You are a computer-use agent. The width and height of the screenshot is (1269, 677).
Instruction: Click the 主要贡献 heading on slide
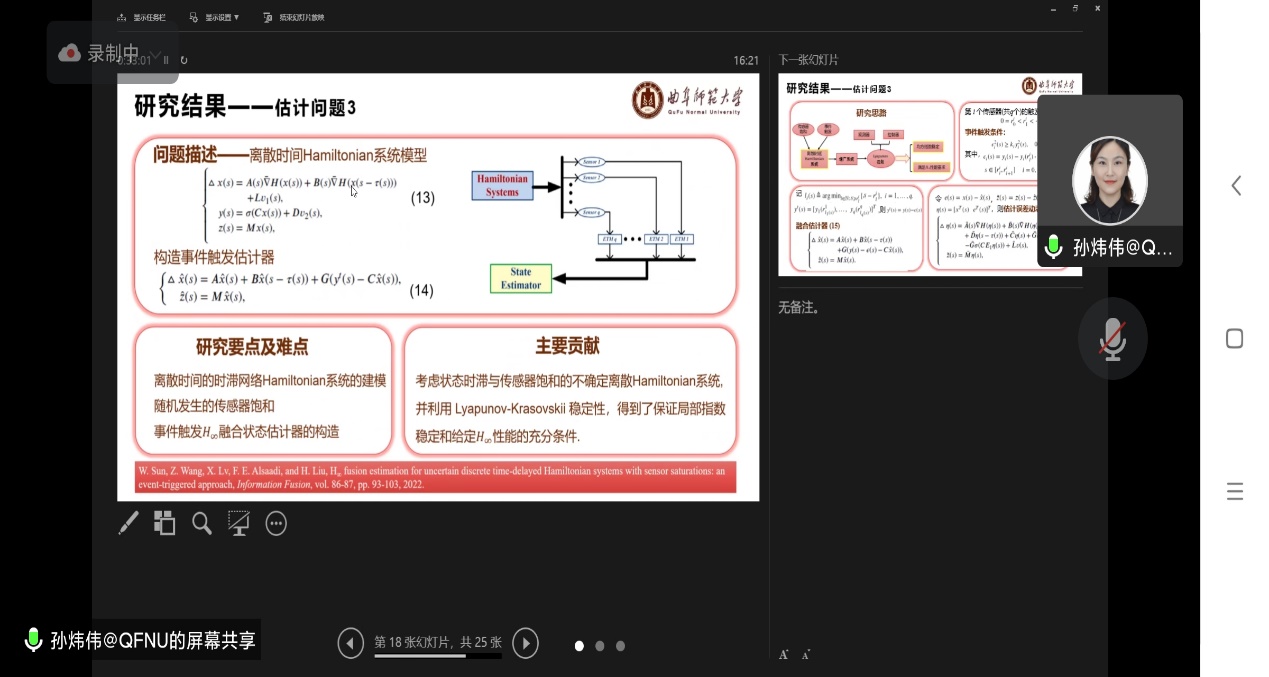click(x=567, y=346)
